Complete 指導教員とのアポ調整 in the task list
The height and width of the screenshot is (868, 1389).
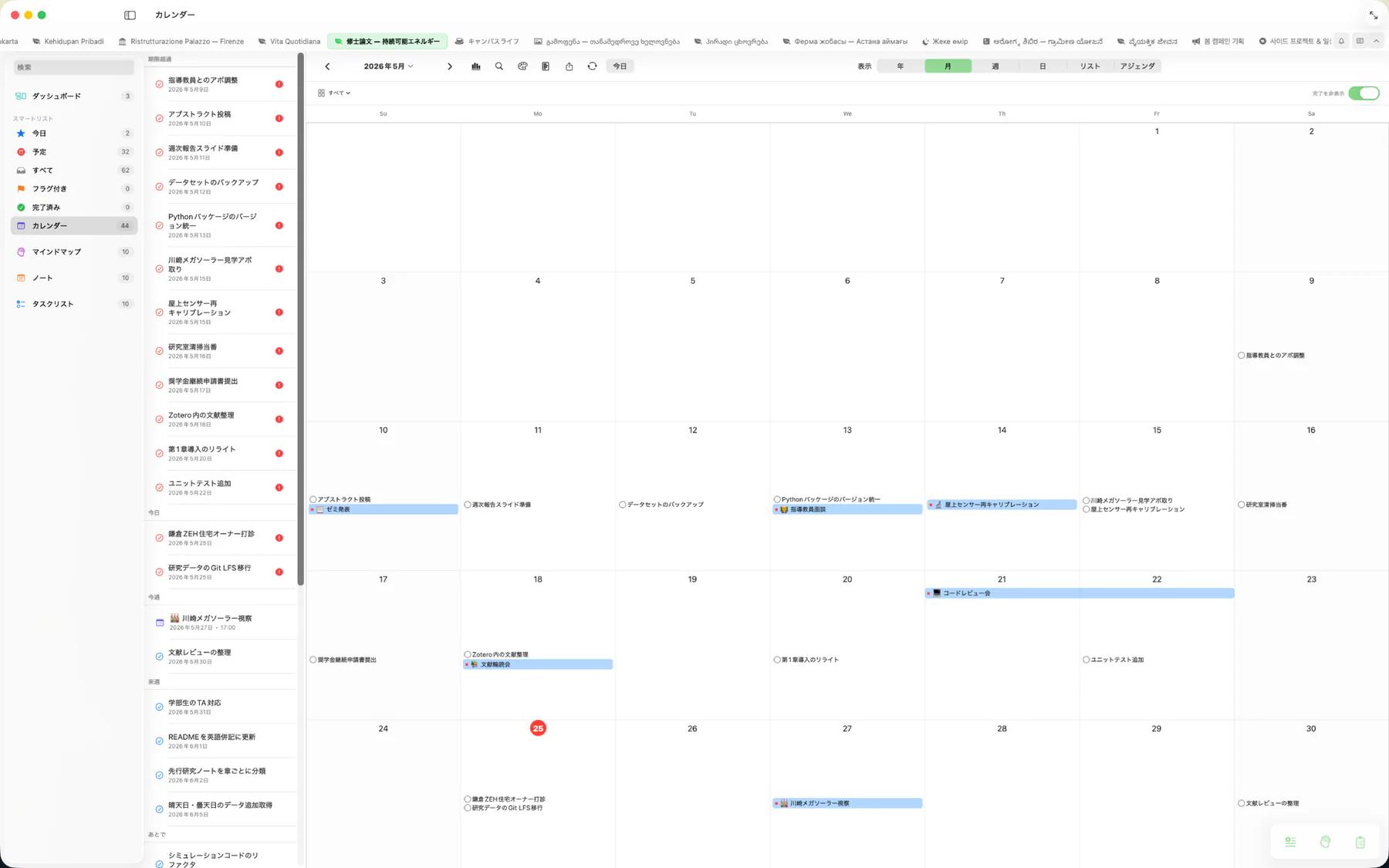click(x=159, y=84)
